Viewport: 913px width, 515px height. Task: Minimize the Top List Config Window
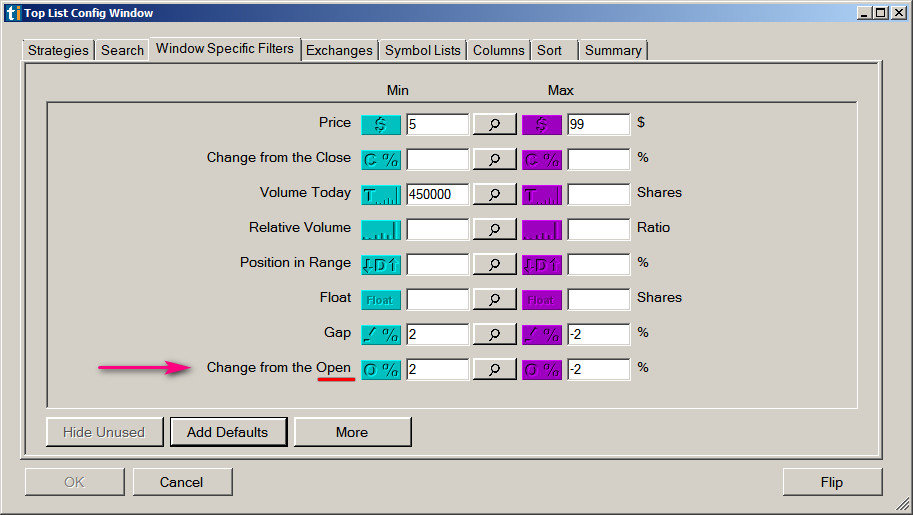pyautogui.click(x=865, y=13)
